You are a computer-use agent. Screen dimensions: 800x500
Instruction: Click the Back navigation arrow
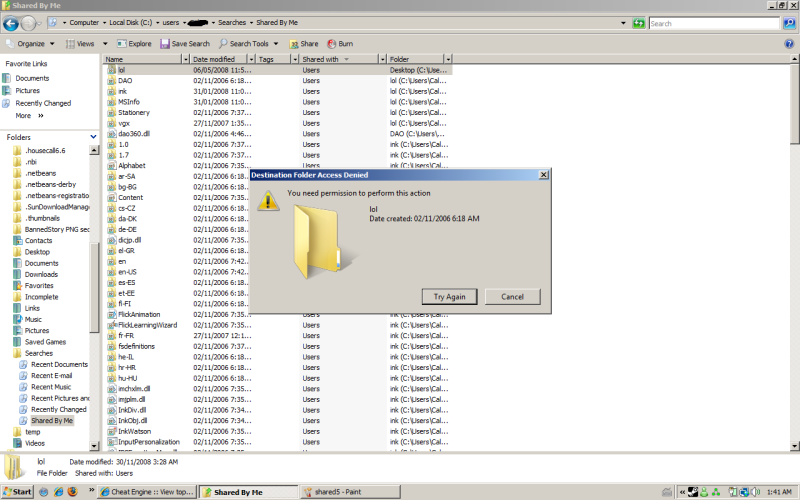tap(11, 23)
